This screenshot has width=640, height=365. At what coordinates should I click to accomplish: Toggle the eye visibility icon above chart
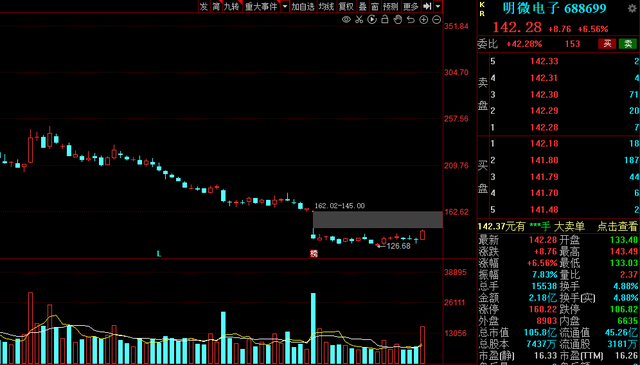click(x=346, y=20)
